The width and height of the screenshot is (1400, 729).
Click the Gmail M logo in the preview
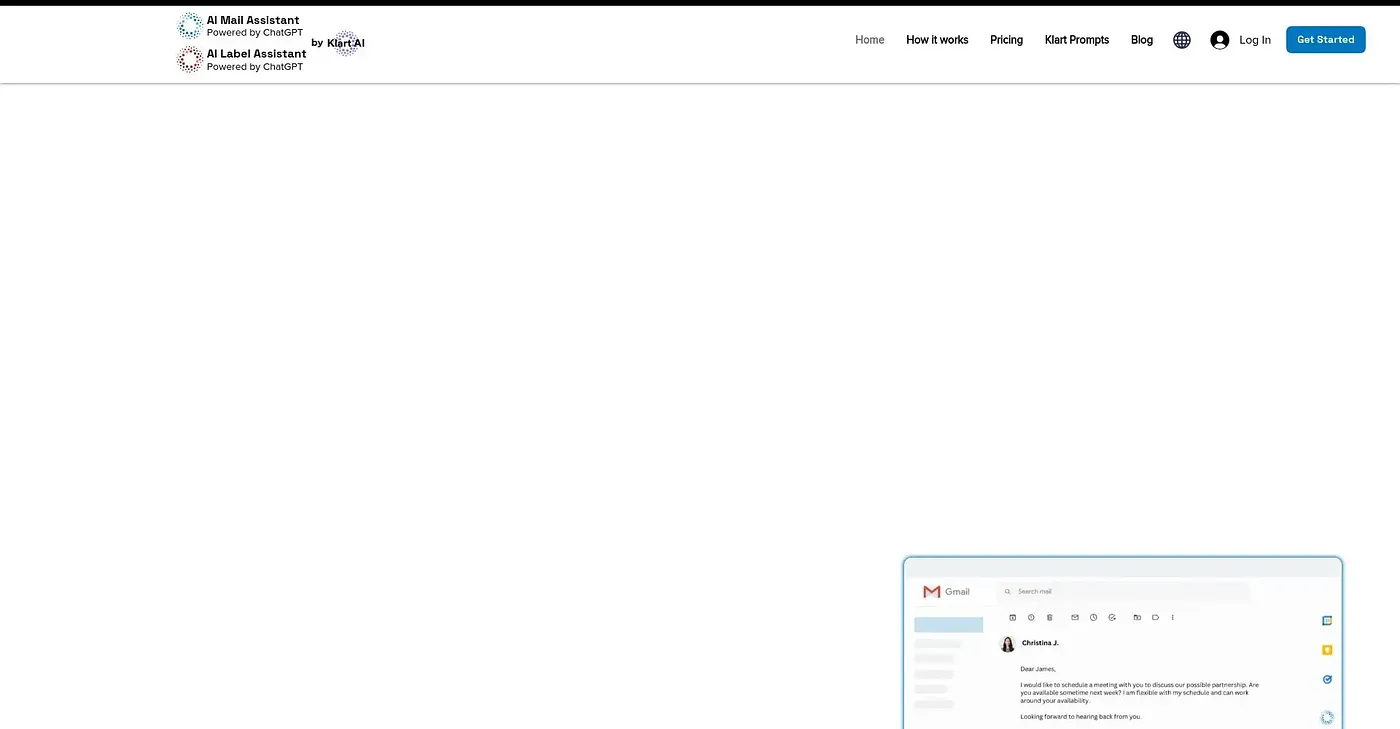(x=932, y=592)
